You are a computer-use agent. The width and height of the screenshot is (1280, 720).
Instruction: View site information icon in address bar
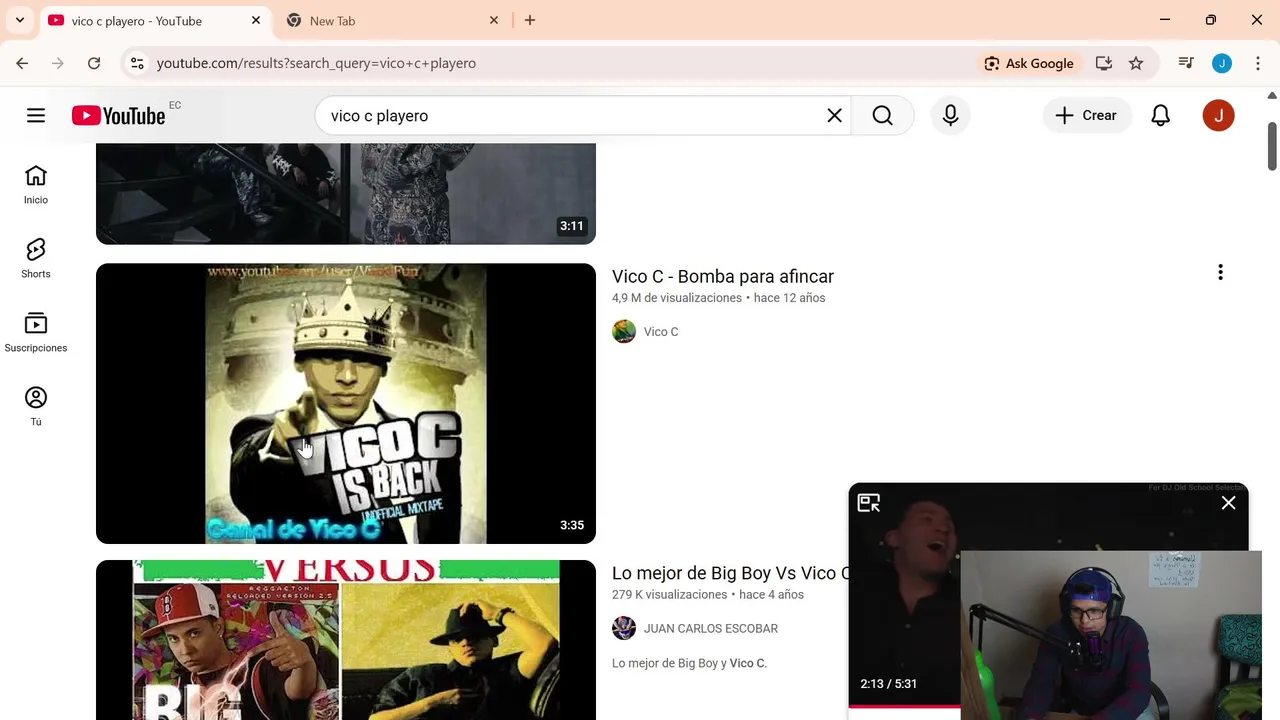[137, 63]
